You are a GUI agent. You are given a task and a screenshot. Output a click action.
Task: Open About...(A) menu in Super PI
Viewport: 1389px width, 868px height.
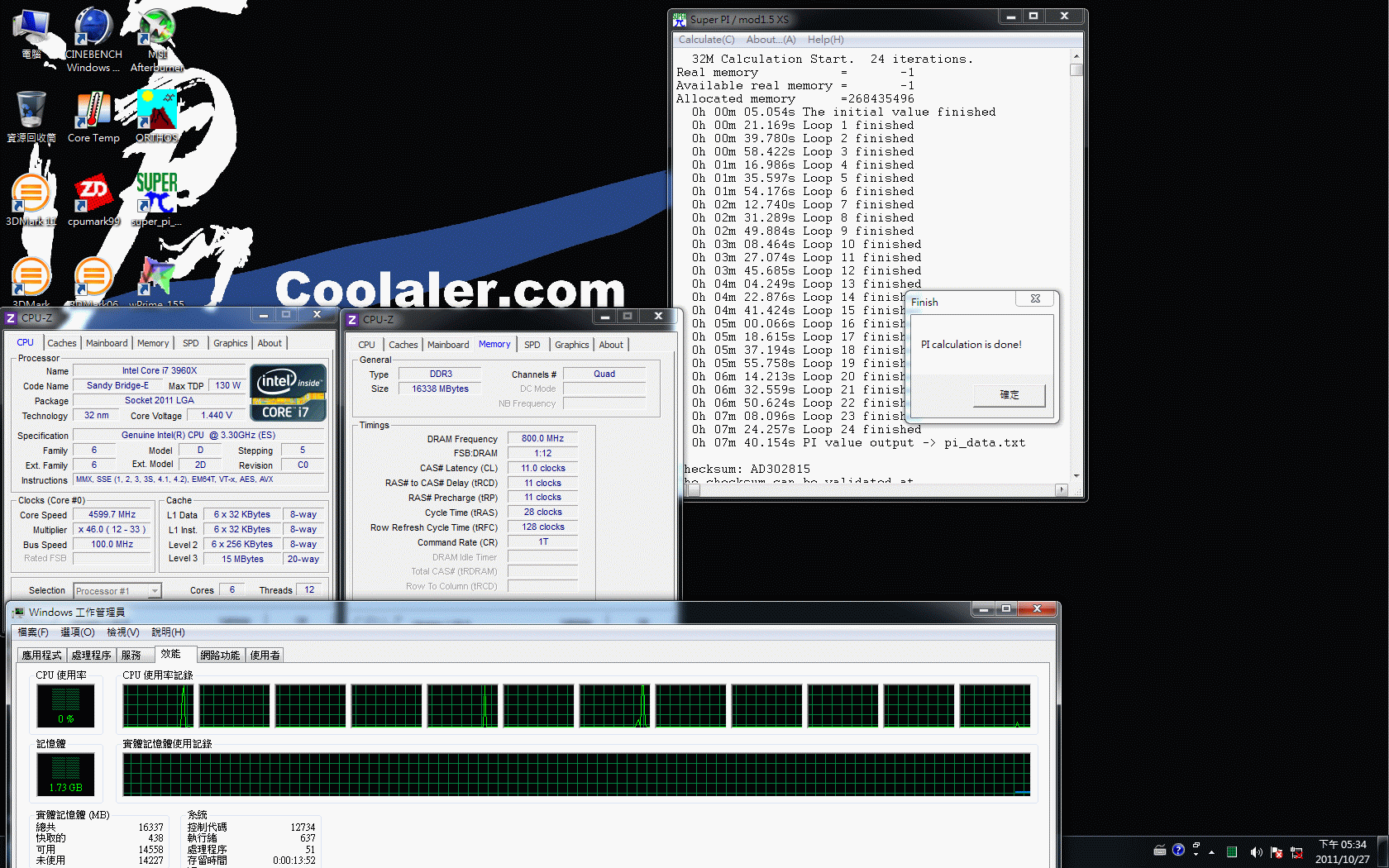(x=771, y=40)
